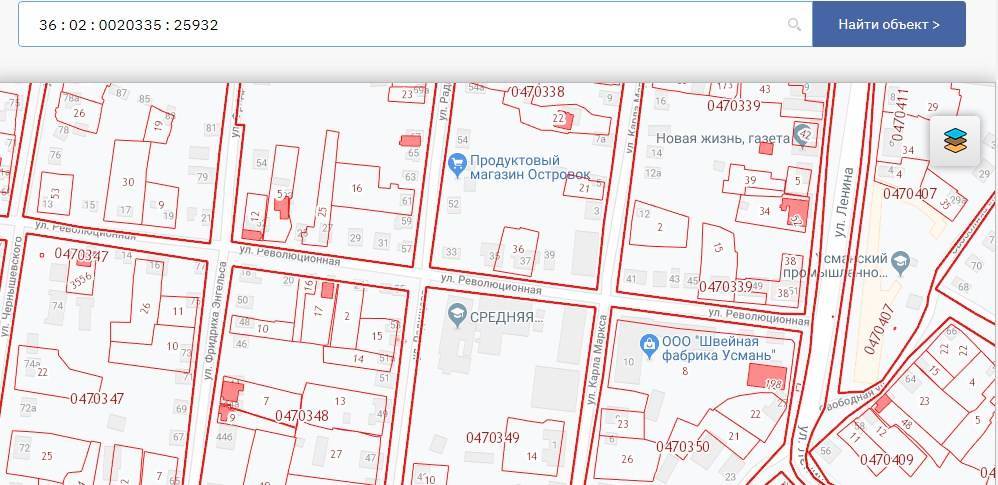Click cadastral block label 0470349
998x485 pixels.
tap(492, 437)
